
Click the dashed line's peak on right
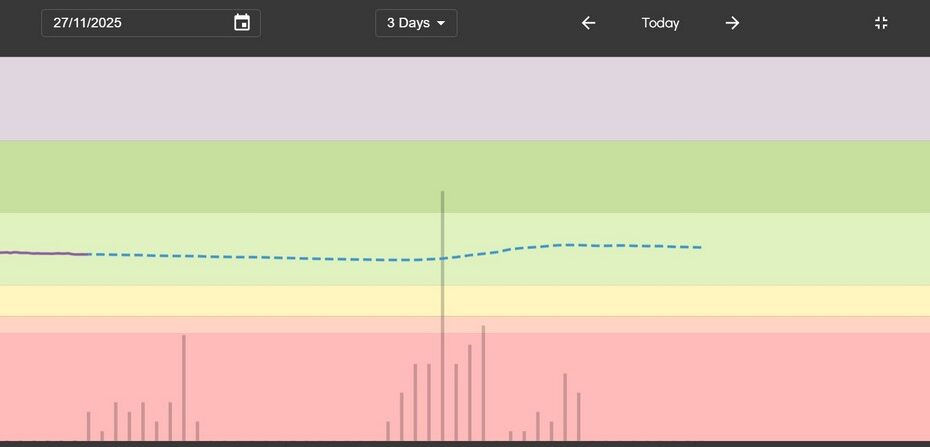point(570,244)
